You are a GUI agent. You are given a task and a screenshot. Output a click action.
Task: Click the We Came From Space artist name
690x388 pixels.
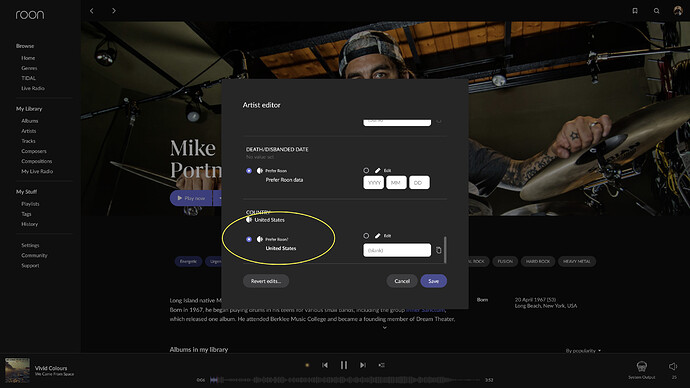(x=55, y=374)
